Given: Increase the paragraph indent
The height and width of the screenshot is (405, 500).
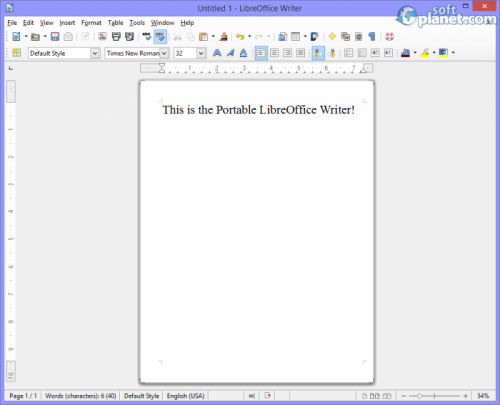Looking at the screenshot, I should (388, 53).
